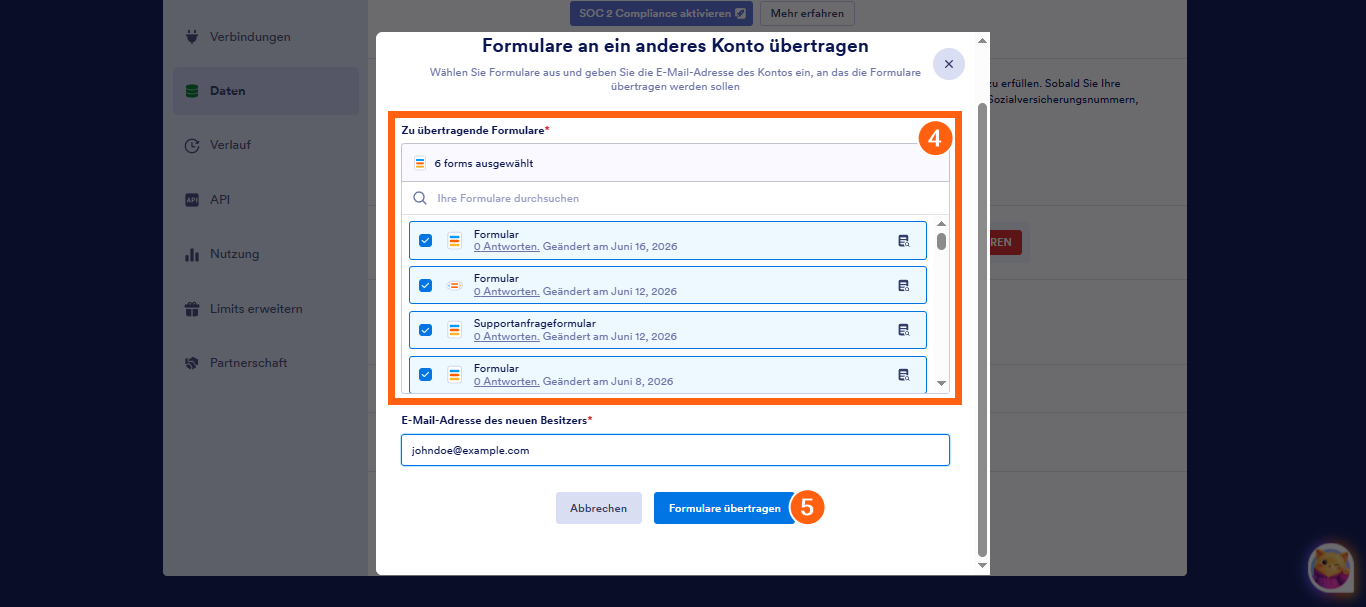Click the form list scroll-up arrow
Screen dimensions: 1366x607
(941, 223)
